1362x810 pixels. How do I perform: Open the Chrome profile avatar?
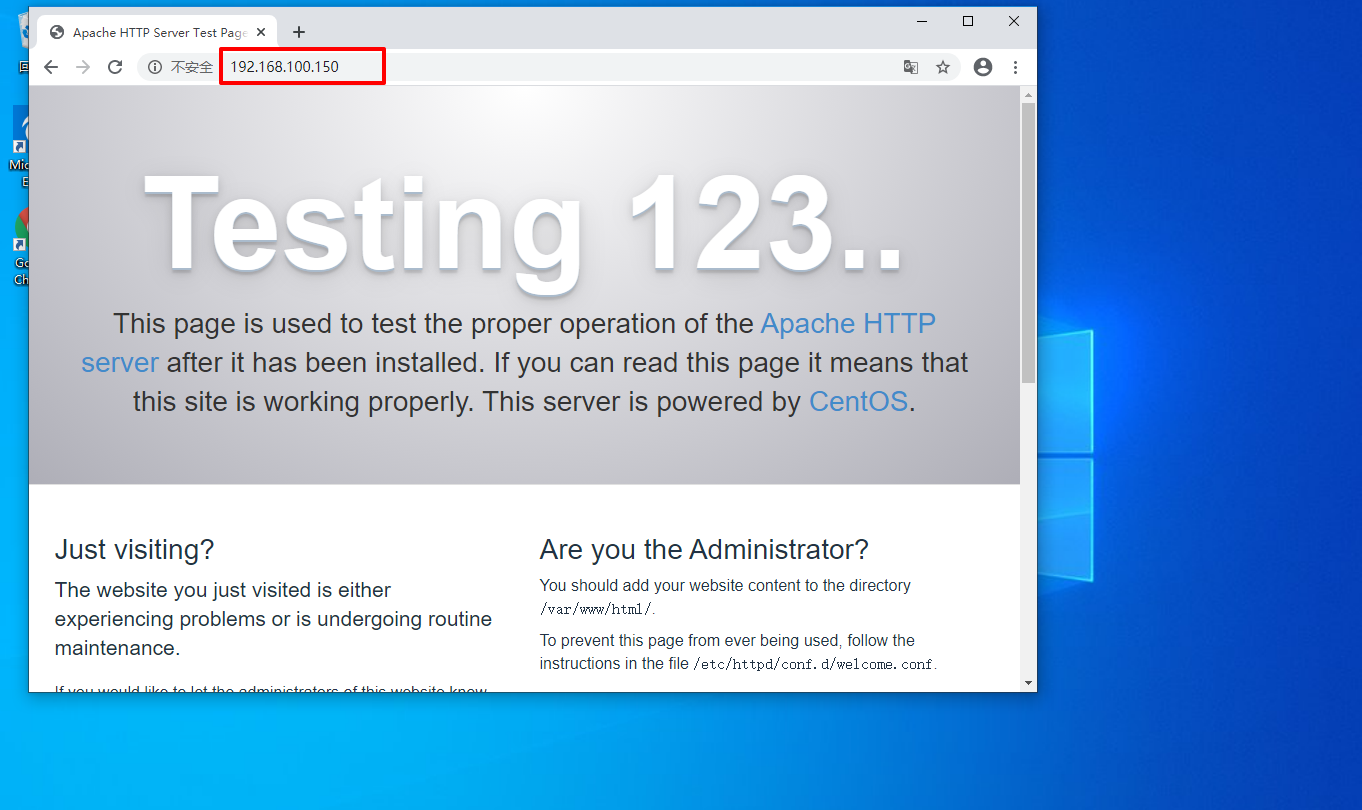pyautogui.click(x=983, y=67)
